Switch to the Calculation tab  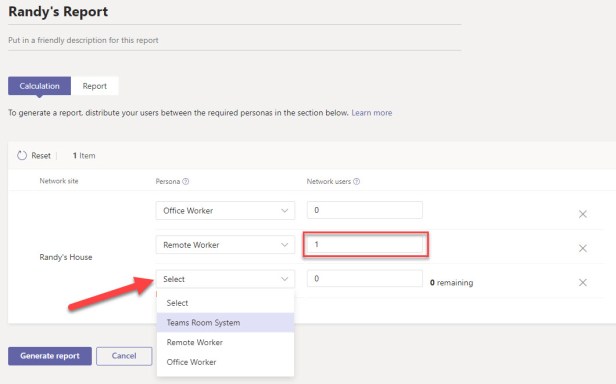pos(39,86)
